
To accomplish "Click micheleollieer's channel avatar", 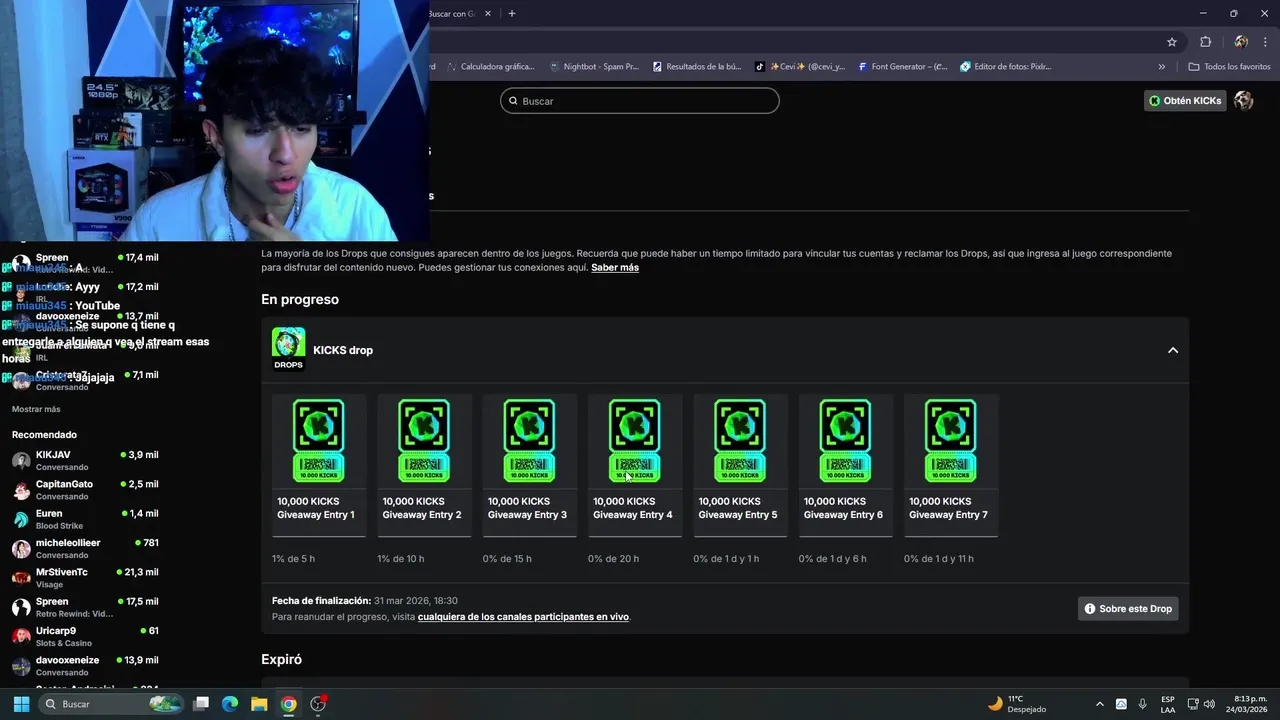I will pos(21,549).
